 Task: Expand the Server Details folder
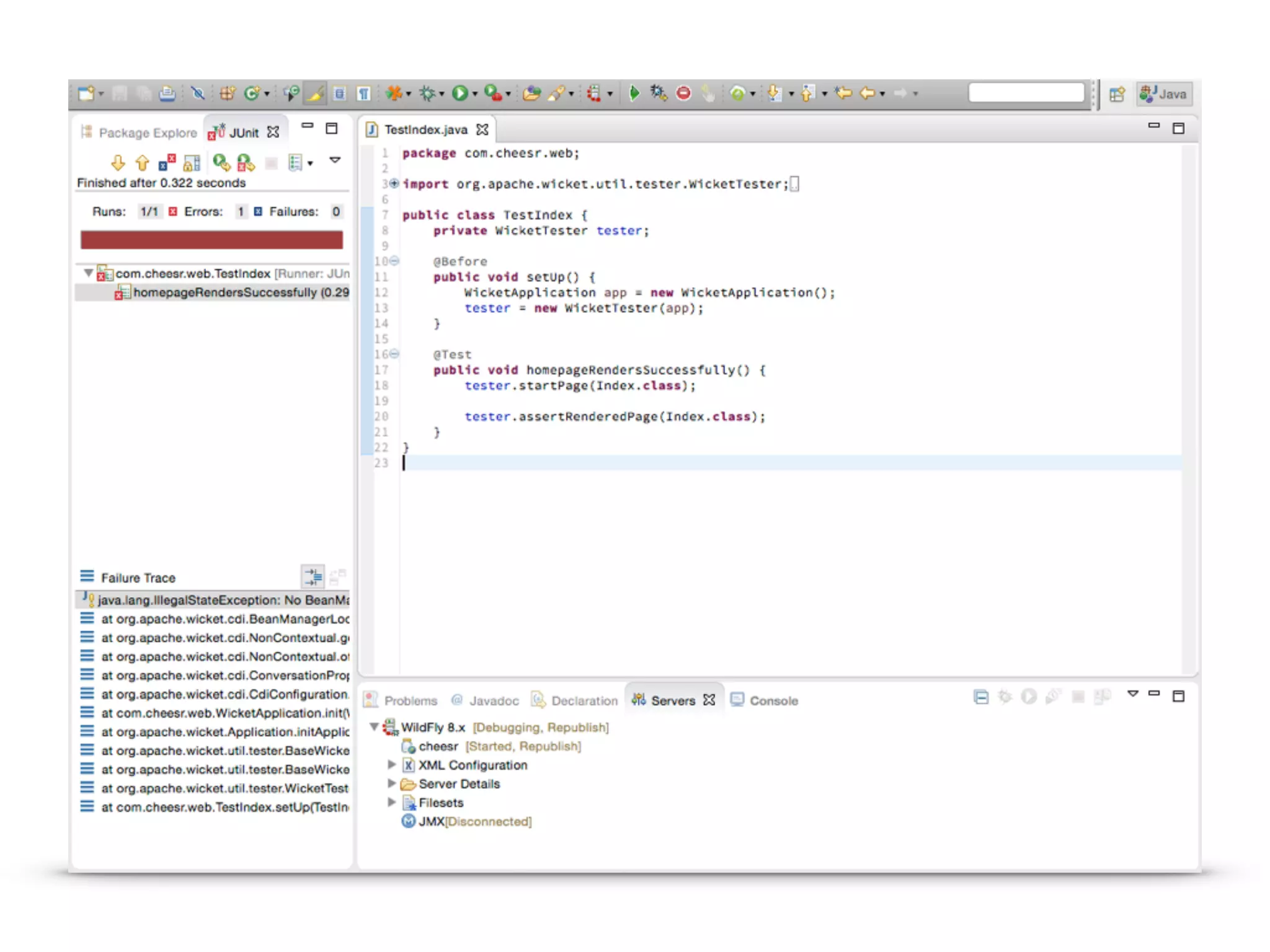coord(391,783)
